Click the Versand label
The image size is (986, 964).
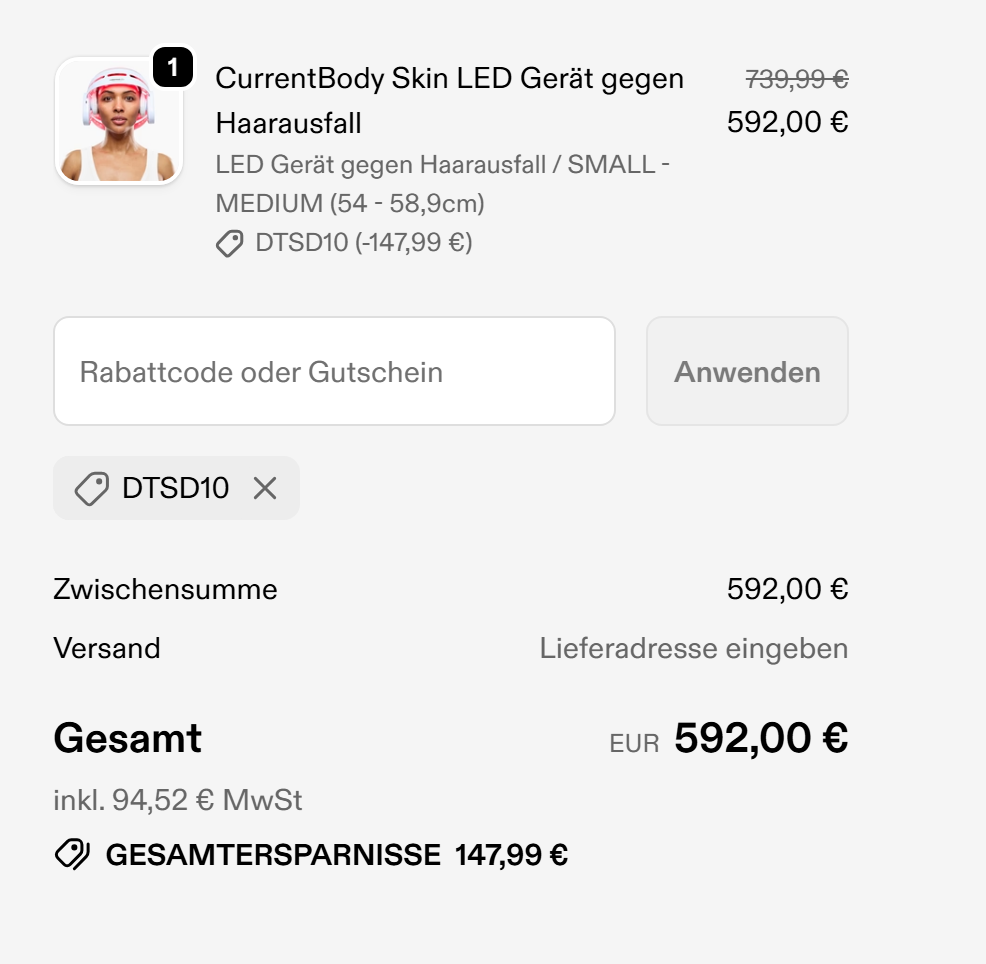coord(107,648)
